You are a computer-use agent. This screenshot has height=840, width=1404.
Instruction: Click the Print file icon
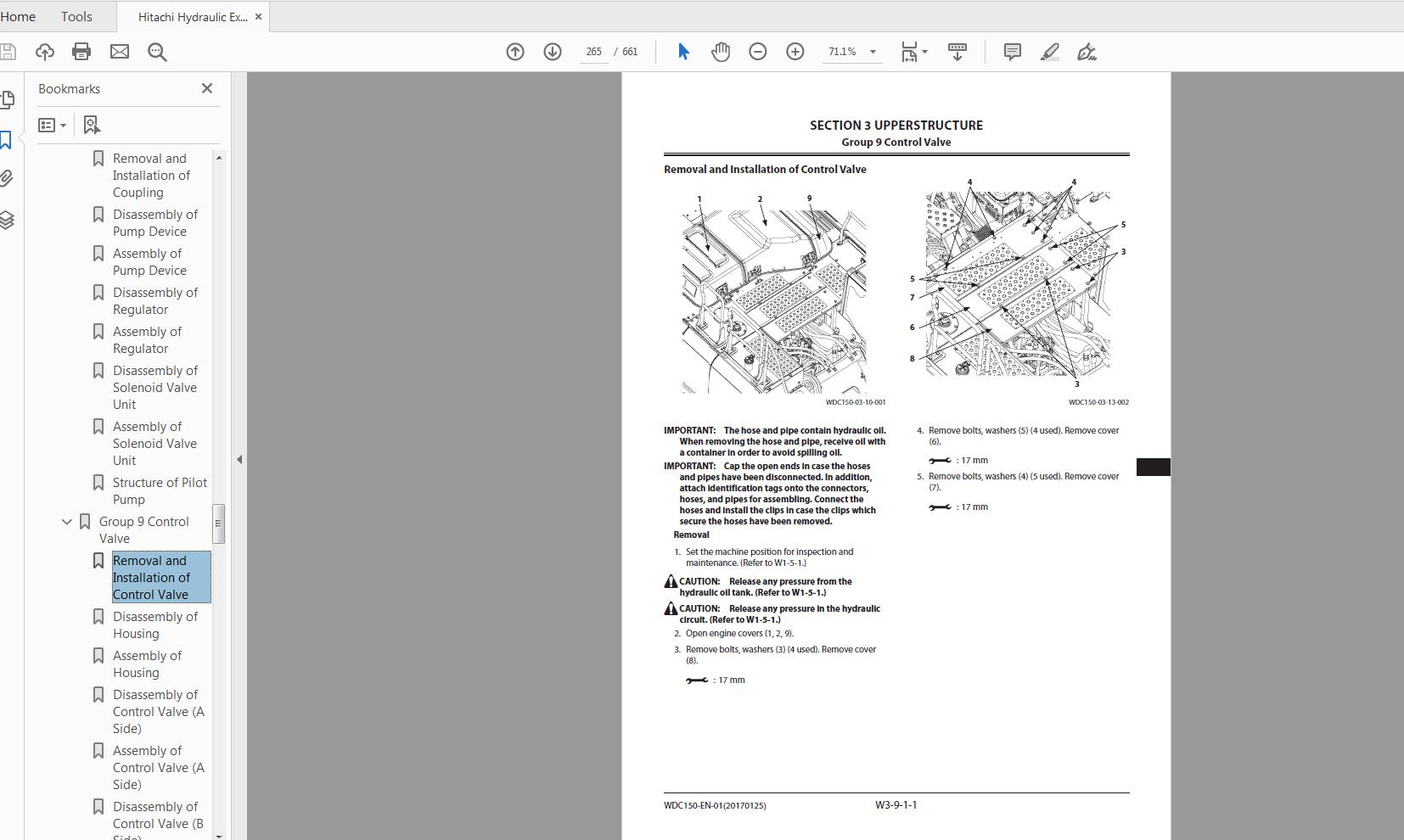click(81, 52)
